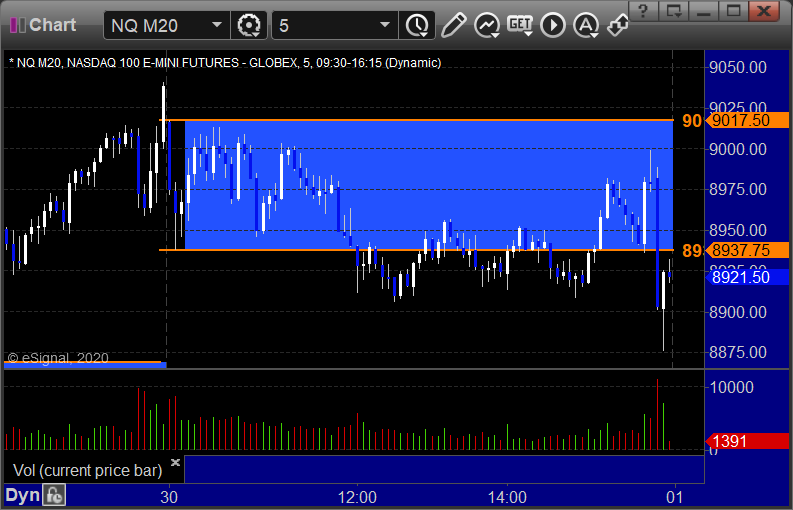The height and width of the screenshot is (510, 793).
Task: Open the alerts circled A icon
Action: (x=586, y=25)
